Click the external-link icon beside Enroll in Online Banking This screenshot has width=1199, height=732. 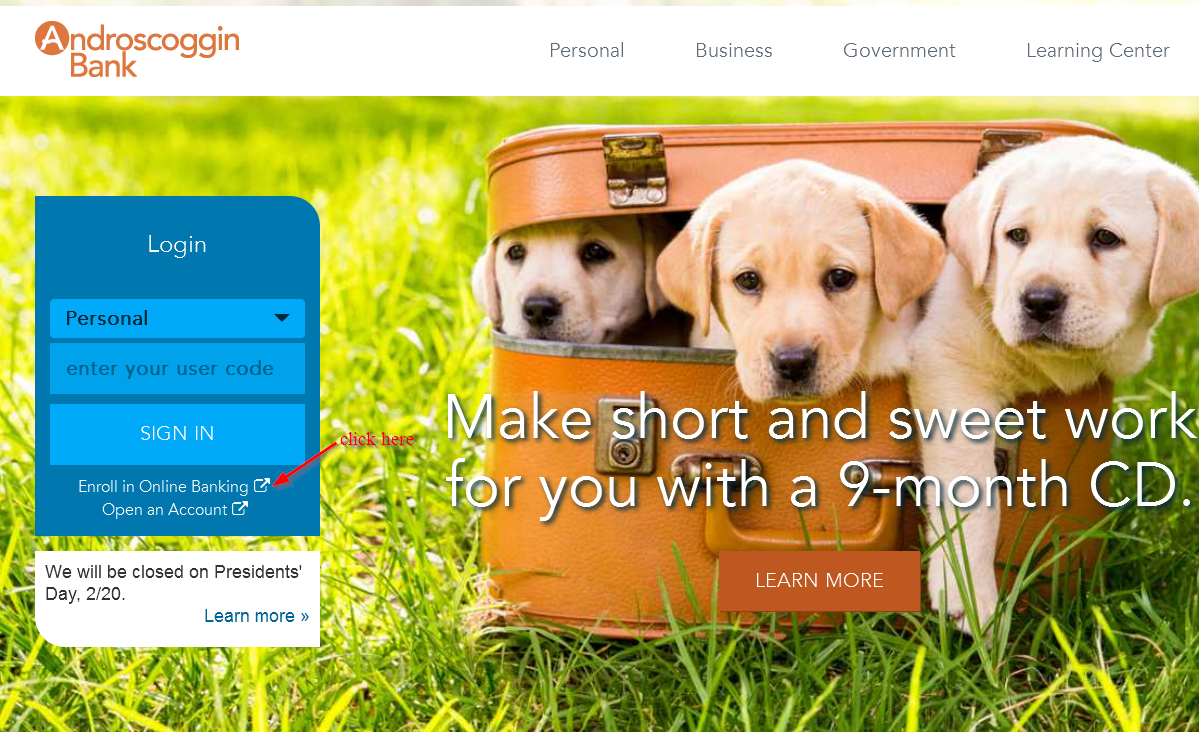[x=262, y=485]
